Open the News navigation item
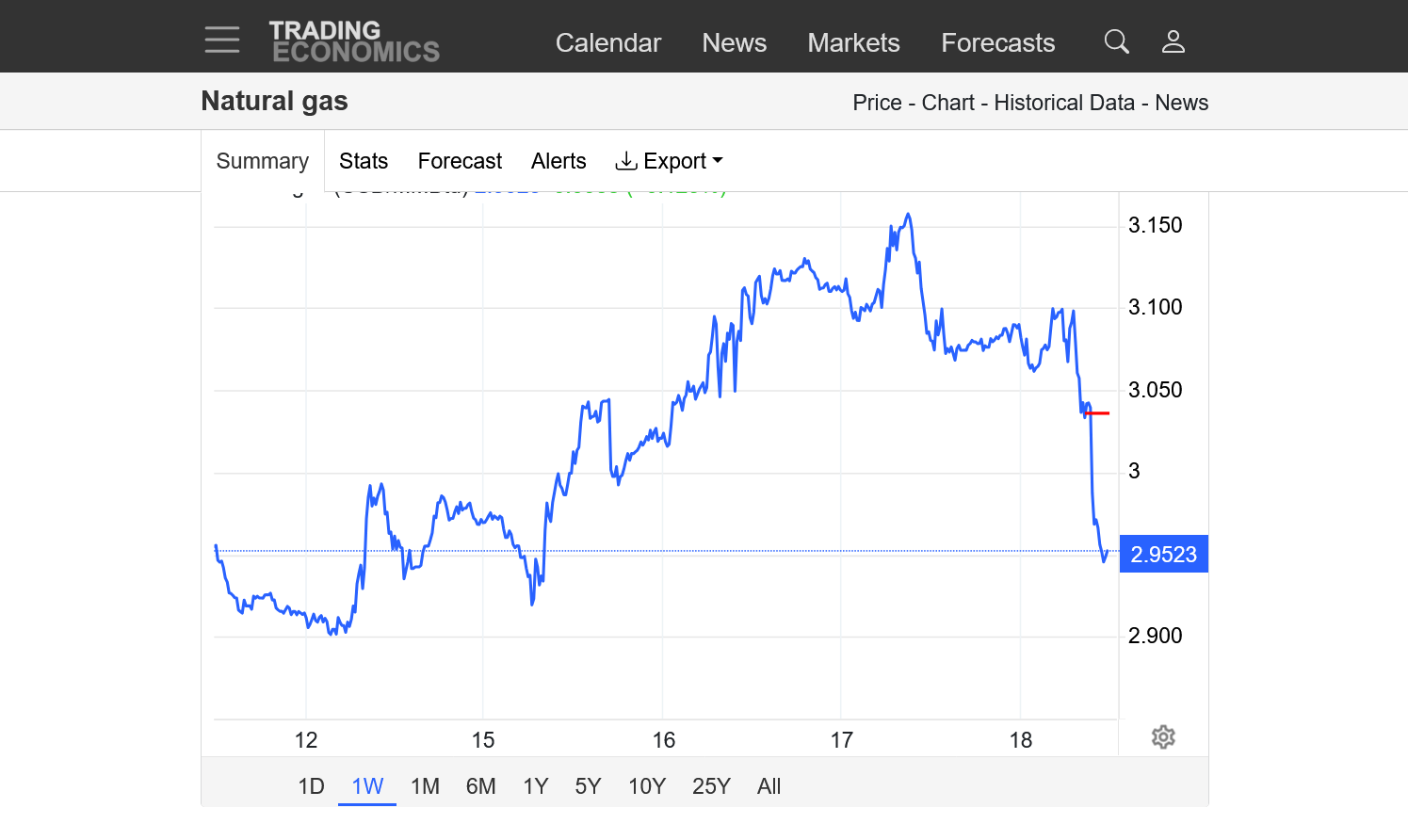The width and height of the screenshot is (1408, 840). tap(734, 43)
